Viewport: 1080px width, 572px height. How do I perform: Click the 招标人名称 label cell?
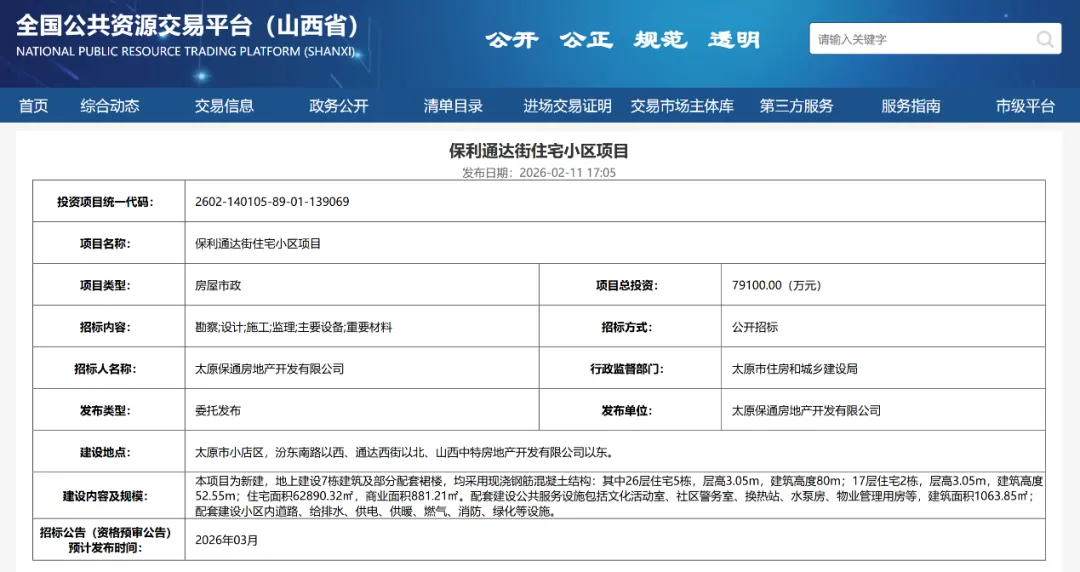(109, 369)
